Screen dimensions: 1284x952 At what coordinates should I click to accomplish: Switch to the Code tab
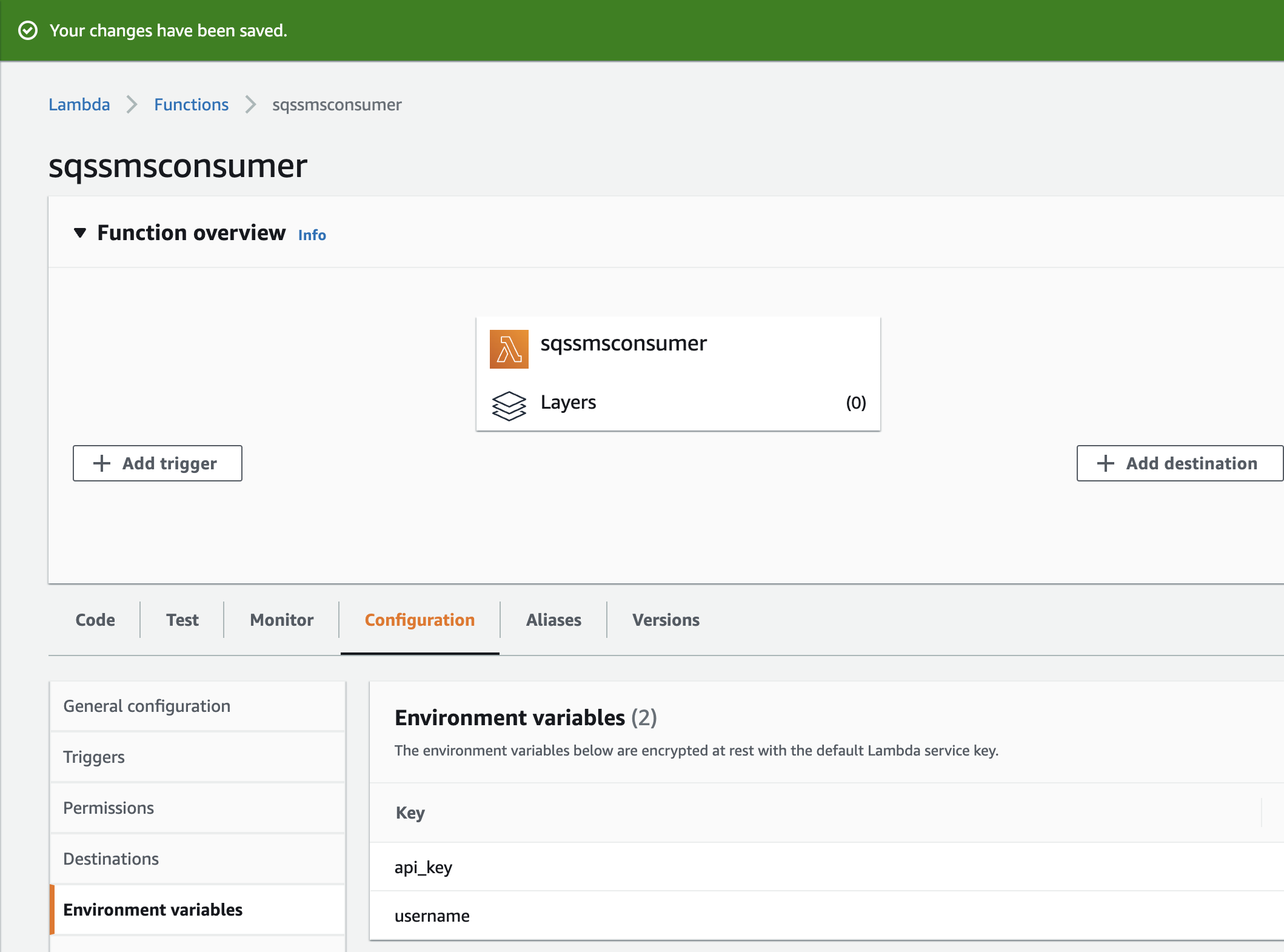tap(95, 620)
